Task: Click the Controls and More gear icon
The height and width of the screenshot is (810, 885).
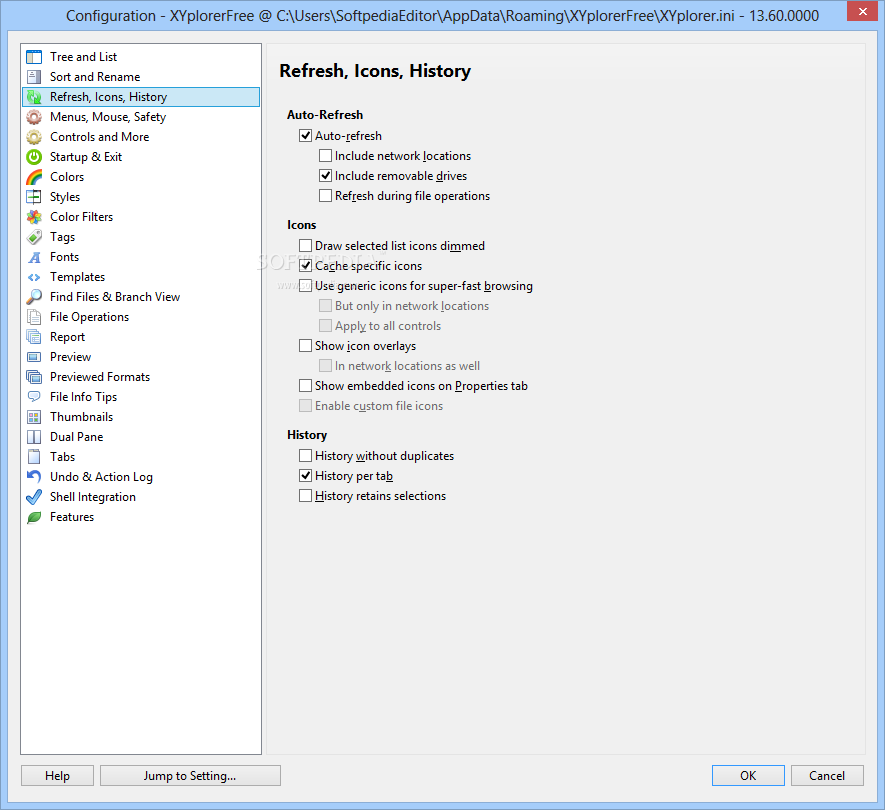Action: (x=34, y=137)
